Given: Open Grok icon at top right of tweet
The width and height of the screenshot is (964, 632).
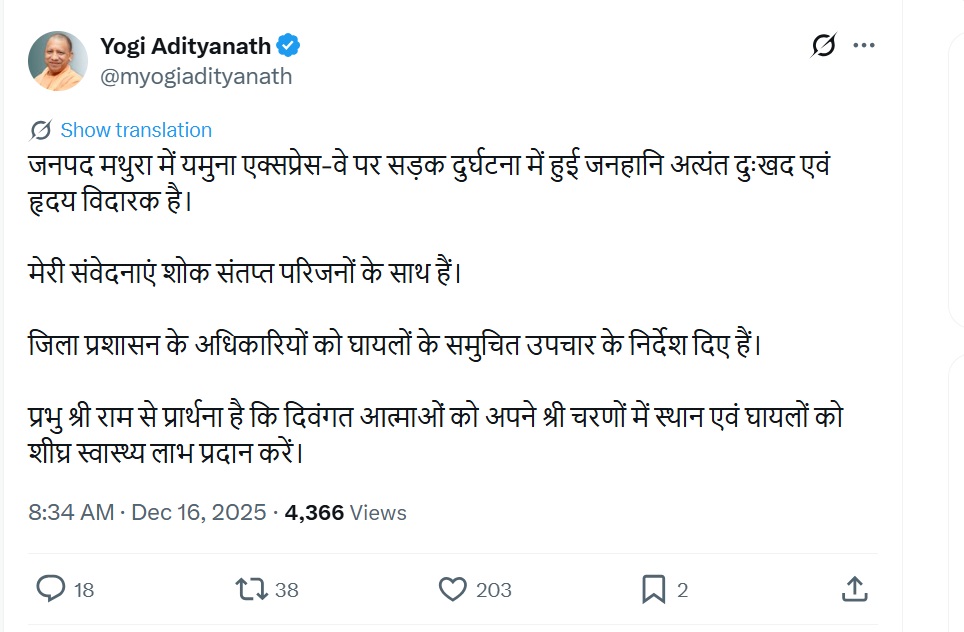Looking at the screenshot, I should (x=824, y=46).
